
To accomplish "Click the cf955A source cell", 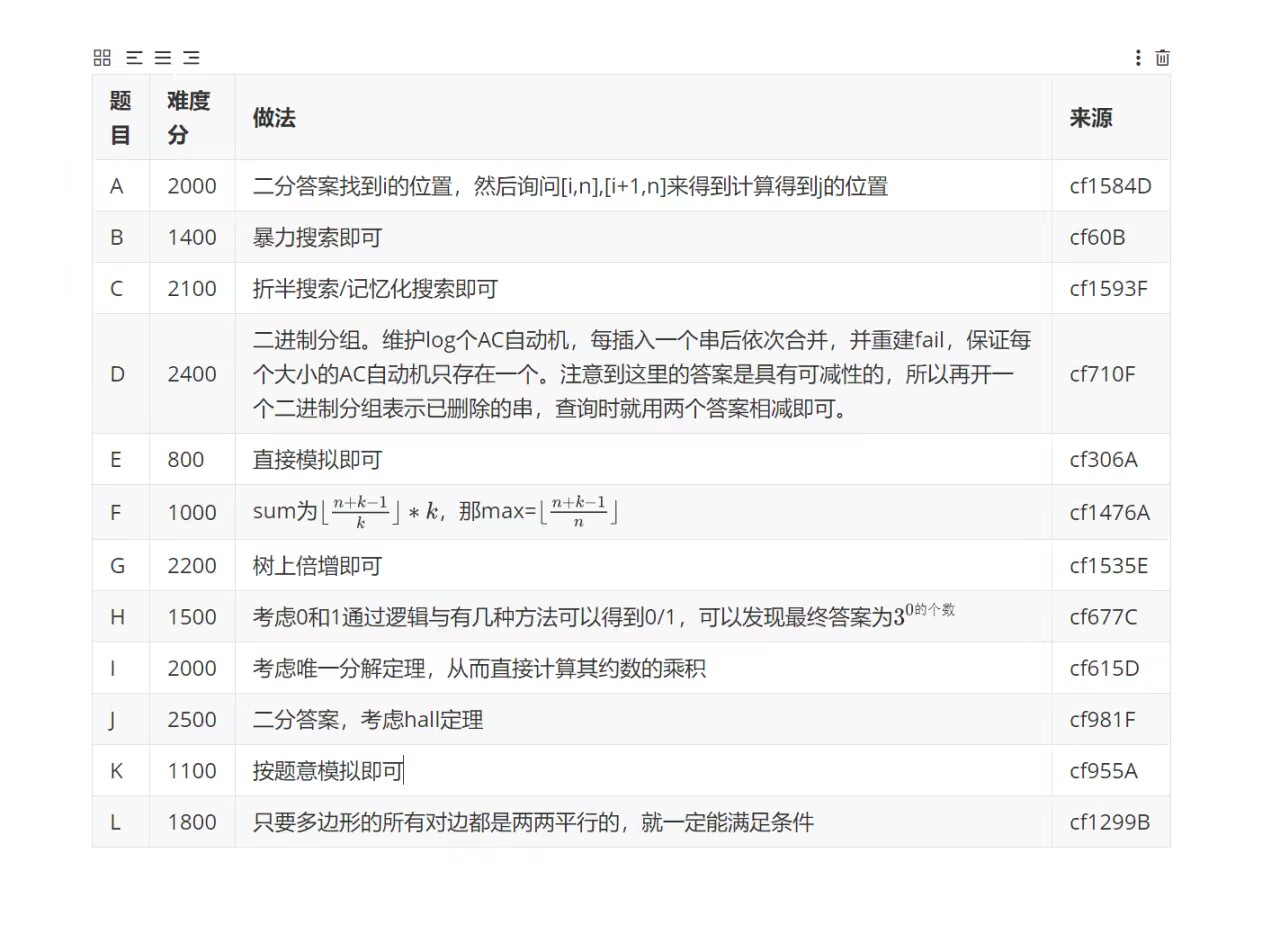I will coord(1111,771).
